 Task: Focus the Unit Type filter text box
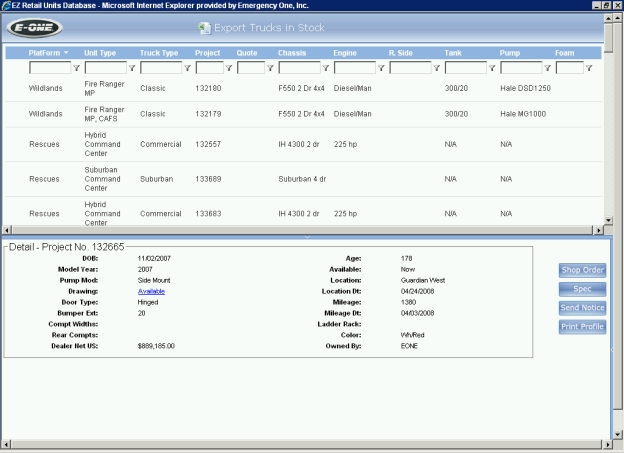[105, 68]
